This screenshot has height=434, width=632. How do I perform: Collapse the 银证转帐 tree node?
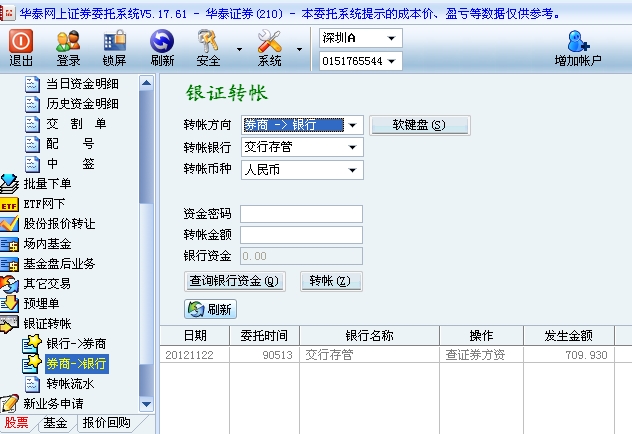click(x=36, y=324)
